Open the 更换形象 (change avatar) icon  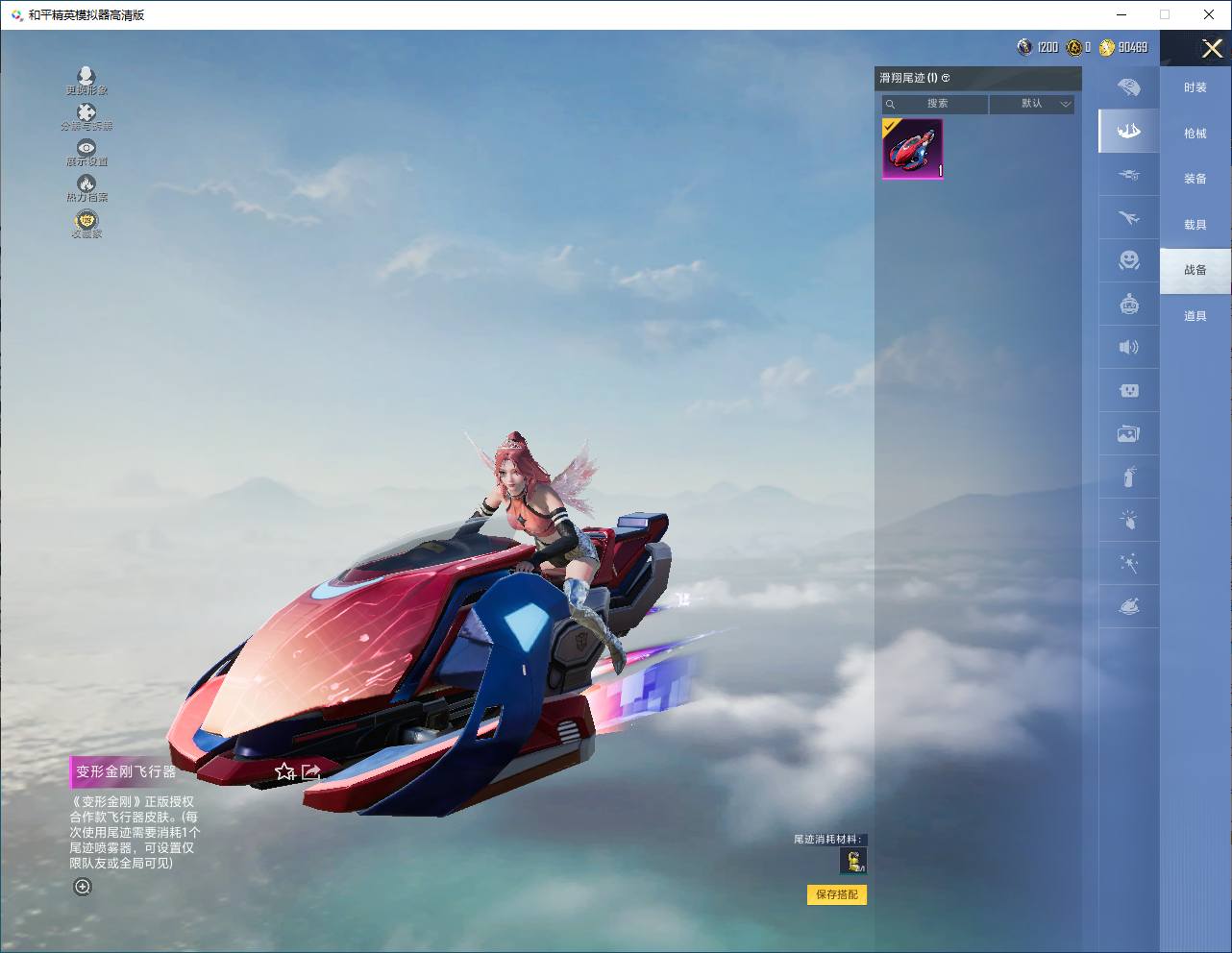[86, 76]
